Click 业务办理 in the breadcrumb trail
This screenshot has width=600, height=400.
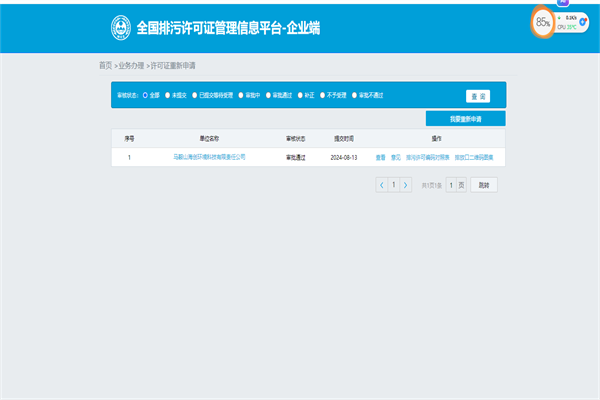point(131,65)
